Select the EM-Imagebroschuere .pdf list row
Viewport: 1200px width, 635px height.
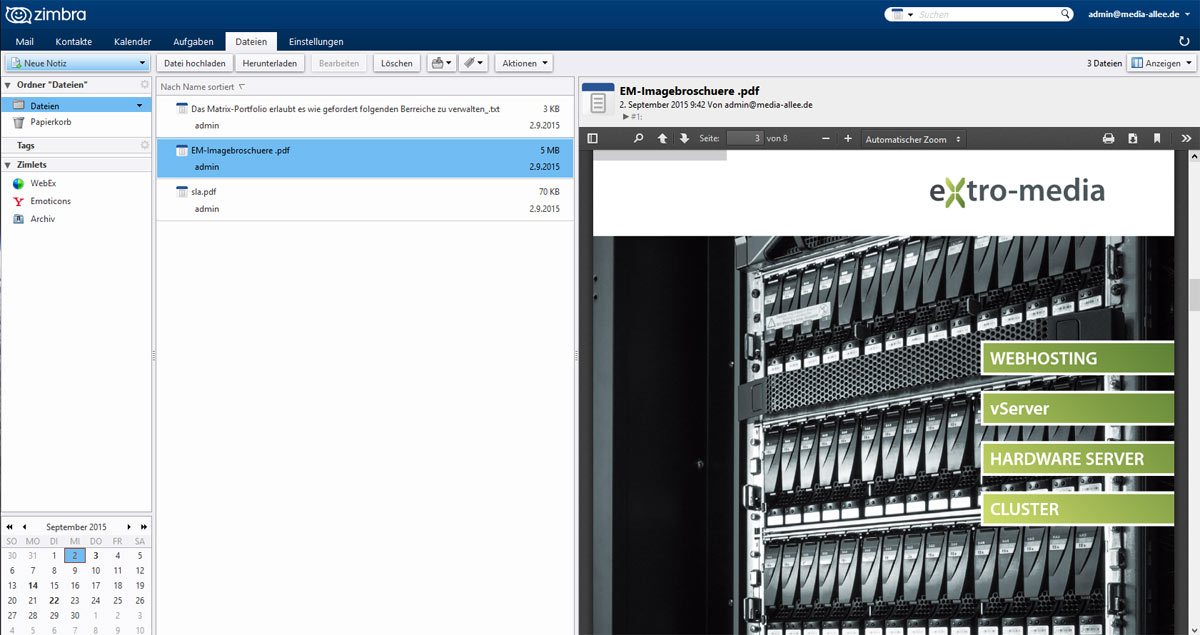pos(366,158)
